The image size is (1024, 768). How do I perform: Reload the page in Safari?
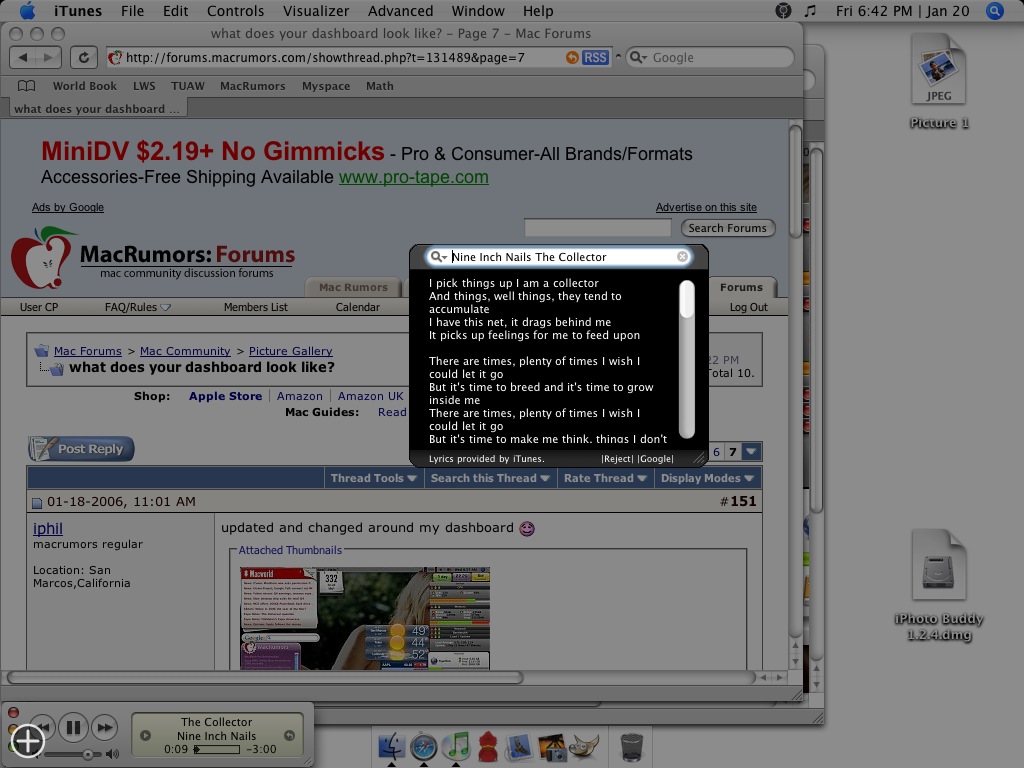pos(84,57)
